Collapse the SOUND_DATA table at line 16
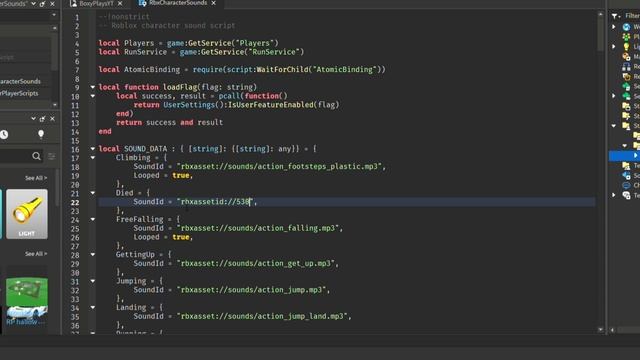 tap(93, 149)
